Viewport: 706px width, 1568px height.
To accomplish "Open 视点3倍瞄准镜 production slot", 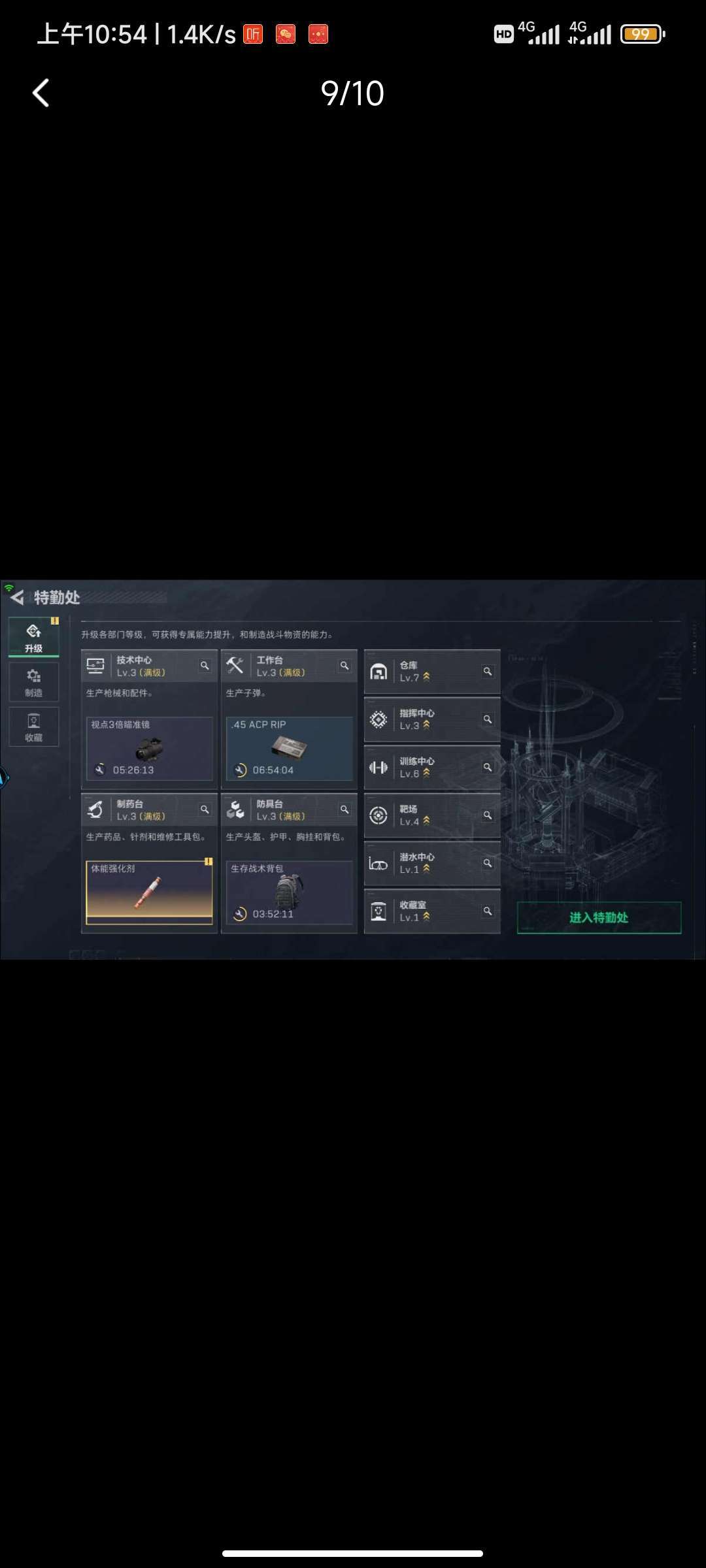I will (149, 749).
